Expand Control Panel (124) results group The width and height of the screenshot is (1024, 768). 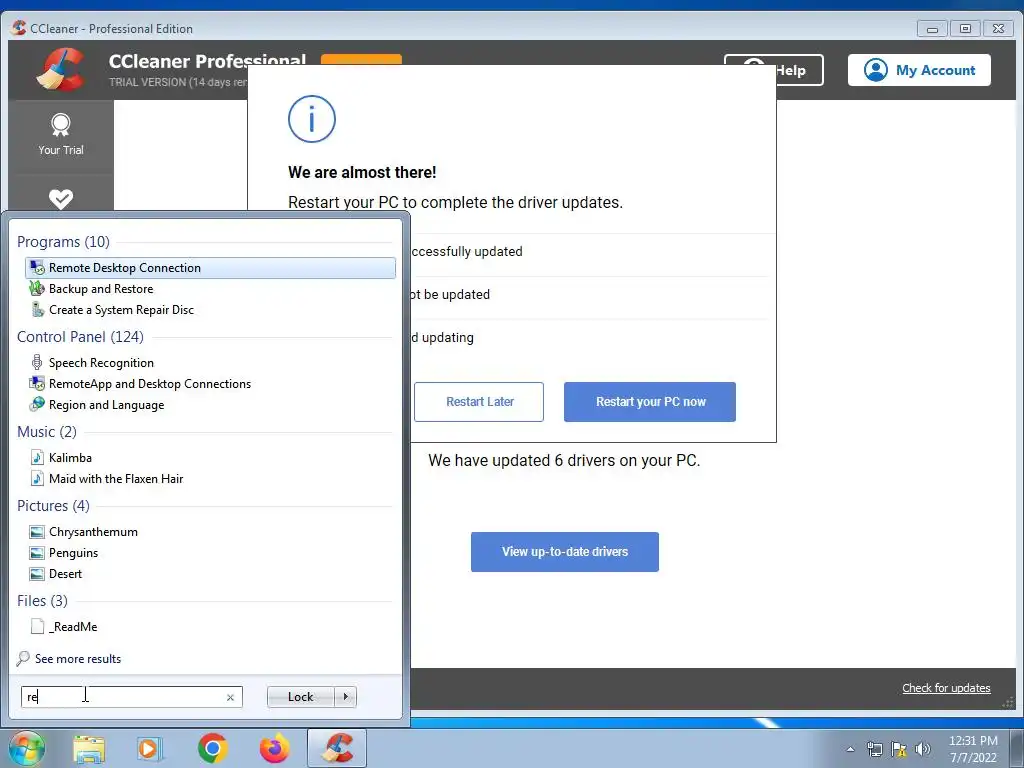pyautogui.click(x=80, y=336)
